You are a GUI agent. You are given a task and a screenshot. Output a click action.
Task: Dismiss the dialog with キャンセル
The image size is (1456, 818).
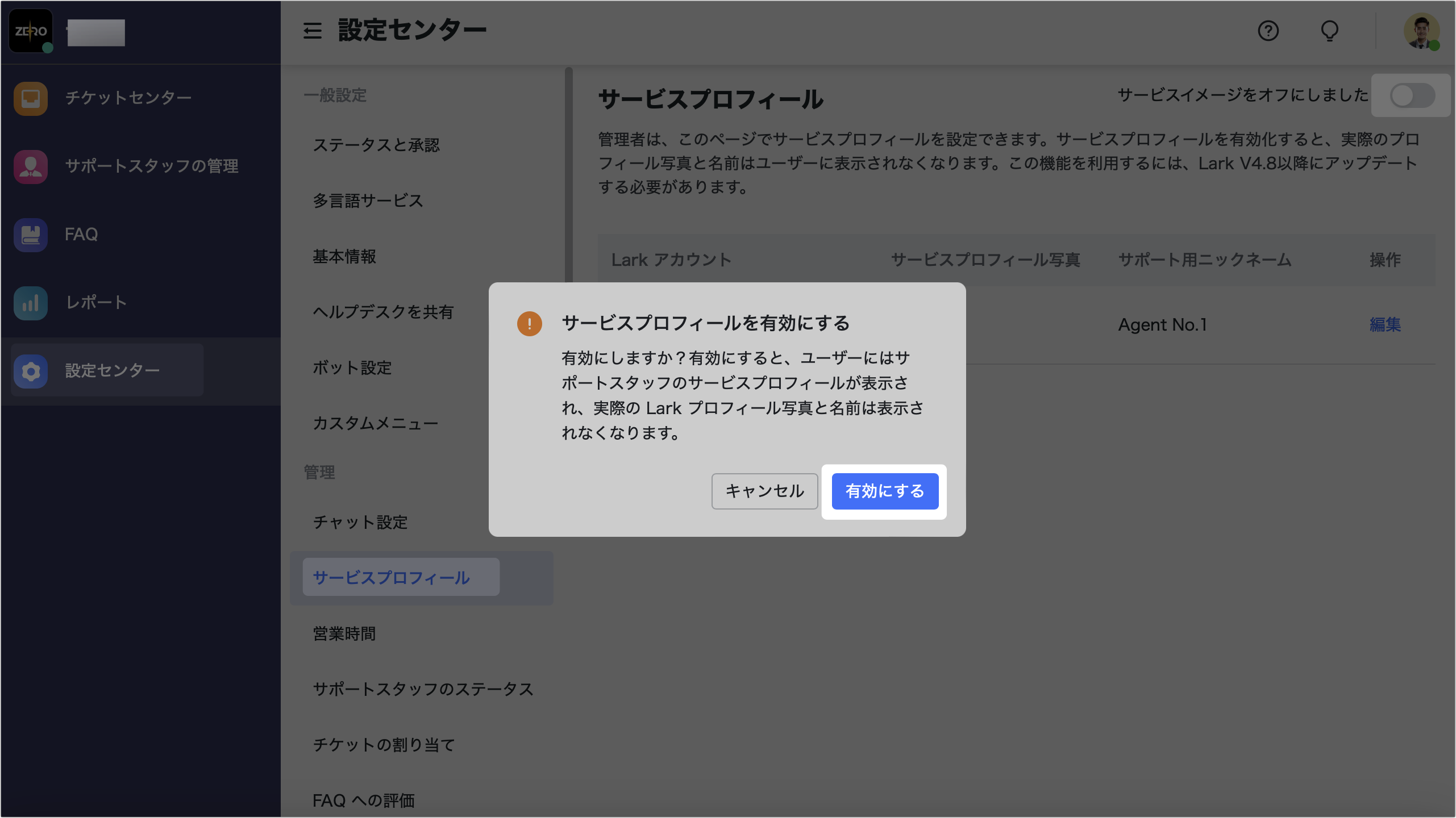(764, 491)
